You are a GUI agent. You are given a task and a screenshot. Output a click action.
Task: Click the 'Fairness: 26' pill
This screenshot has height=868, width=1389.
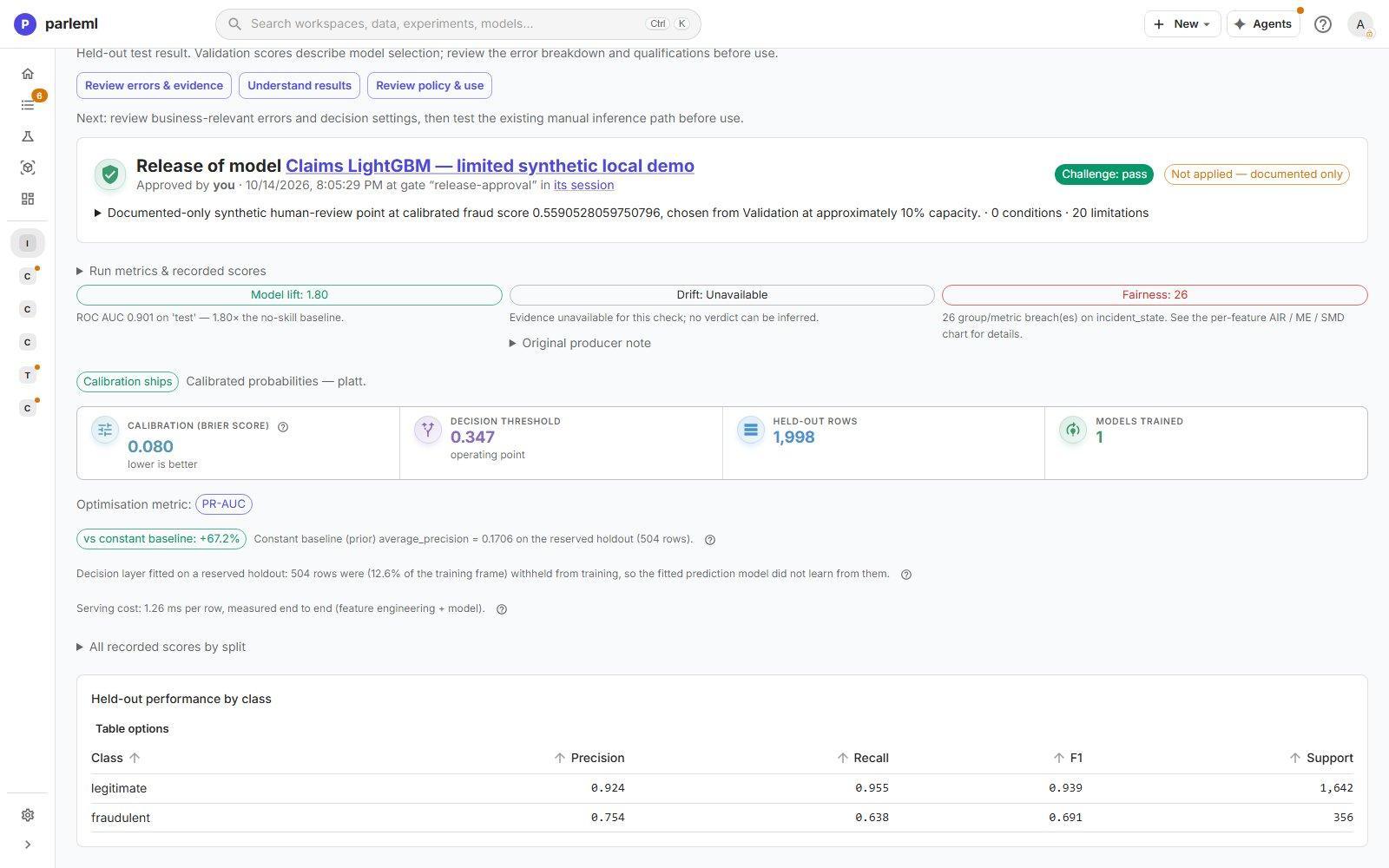(x=1155, y=295)
